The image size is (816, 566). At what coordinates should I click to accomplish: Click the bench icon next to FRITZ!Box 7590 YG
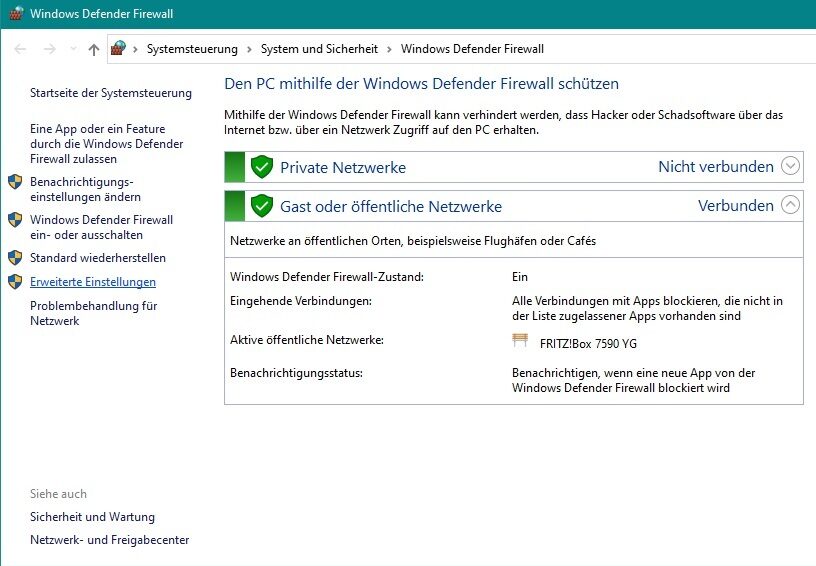pos(519,341)
